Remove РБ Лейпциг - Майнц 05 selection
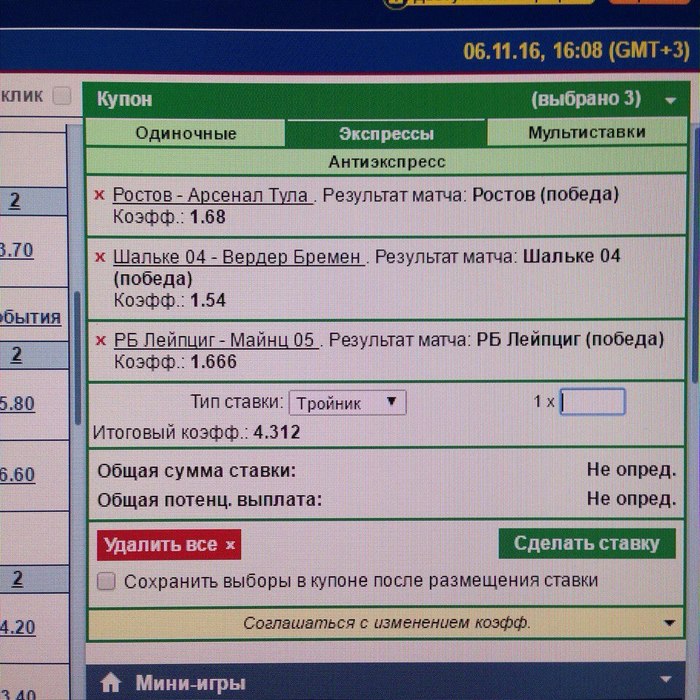 pos(101,341)
